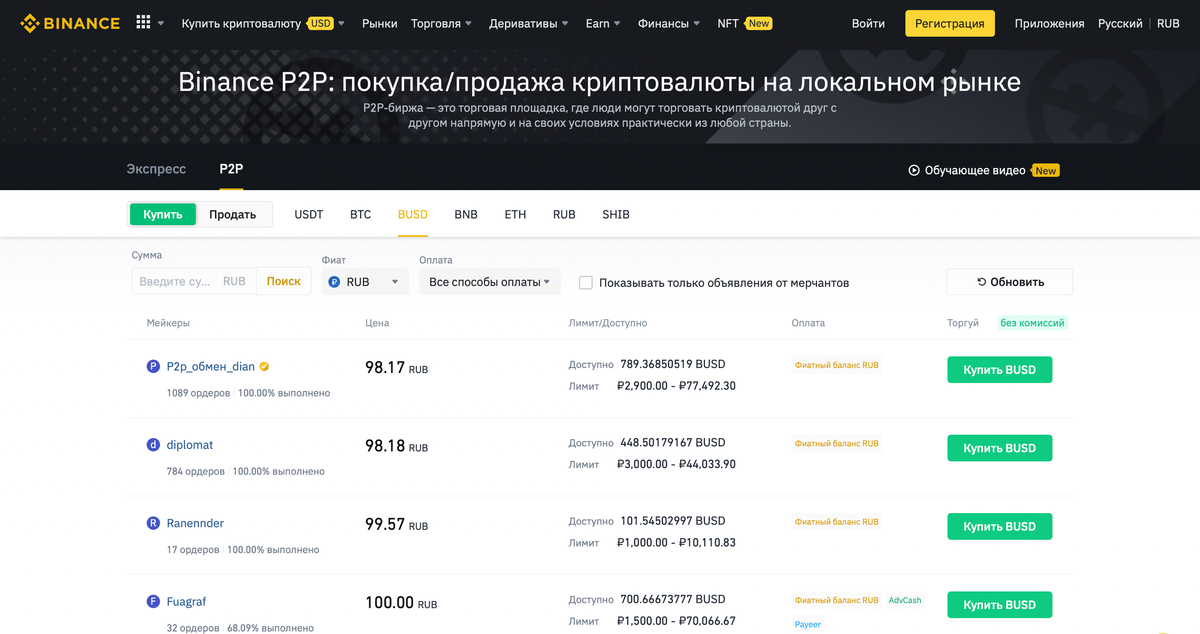Buy BUSD from P2p_обмен_dian
Image resolution: width=1200 pixels, height=634 pixels.
[999, 370]
